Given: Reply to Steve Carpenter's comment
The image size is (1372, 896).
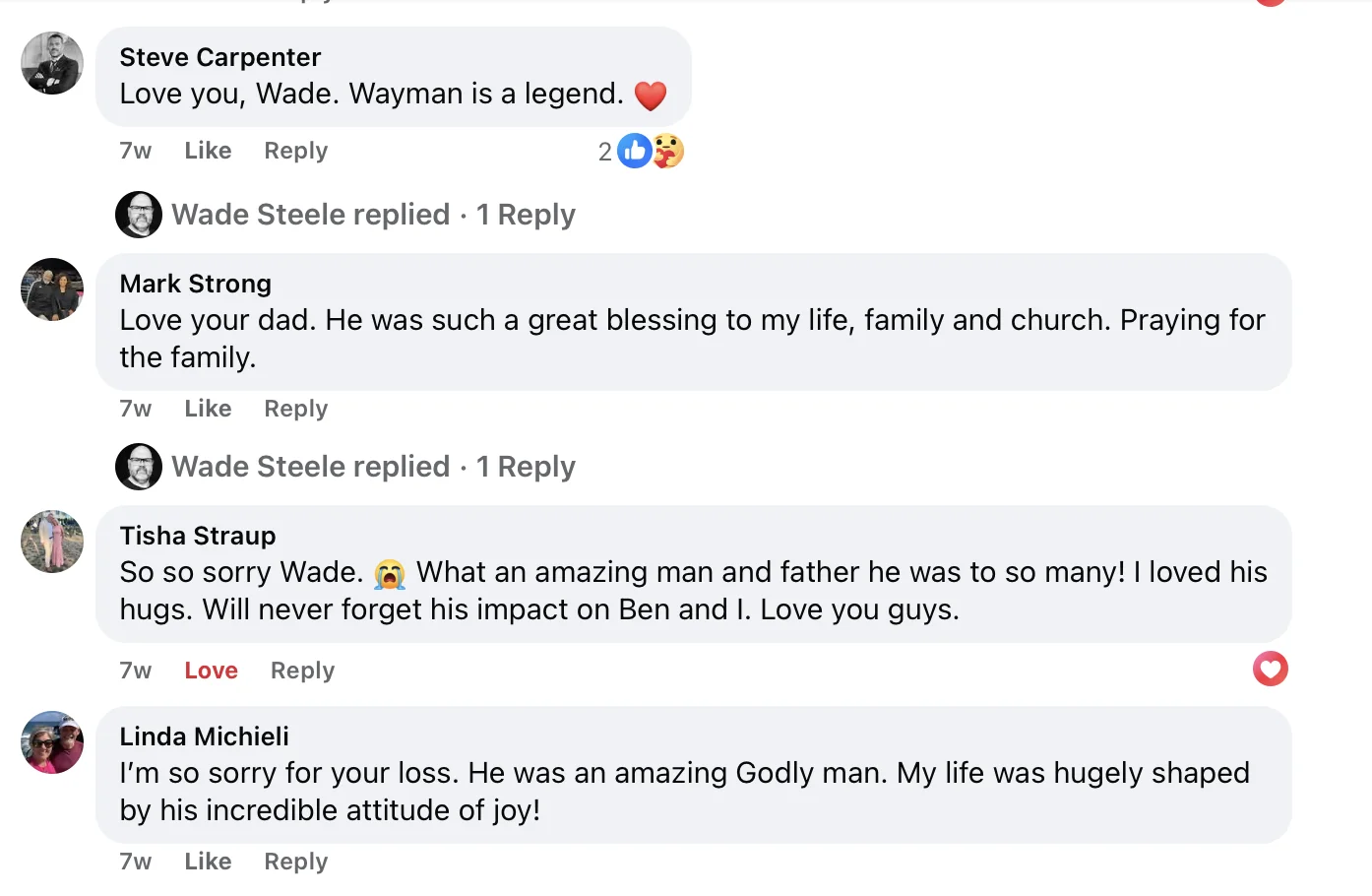Looking at the screenshot, I should [295, 151].
